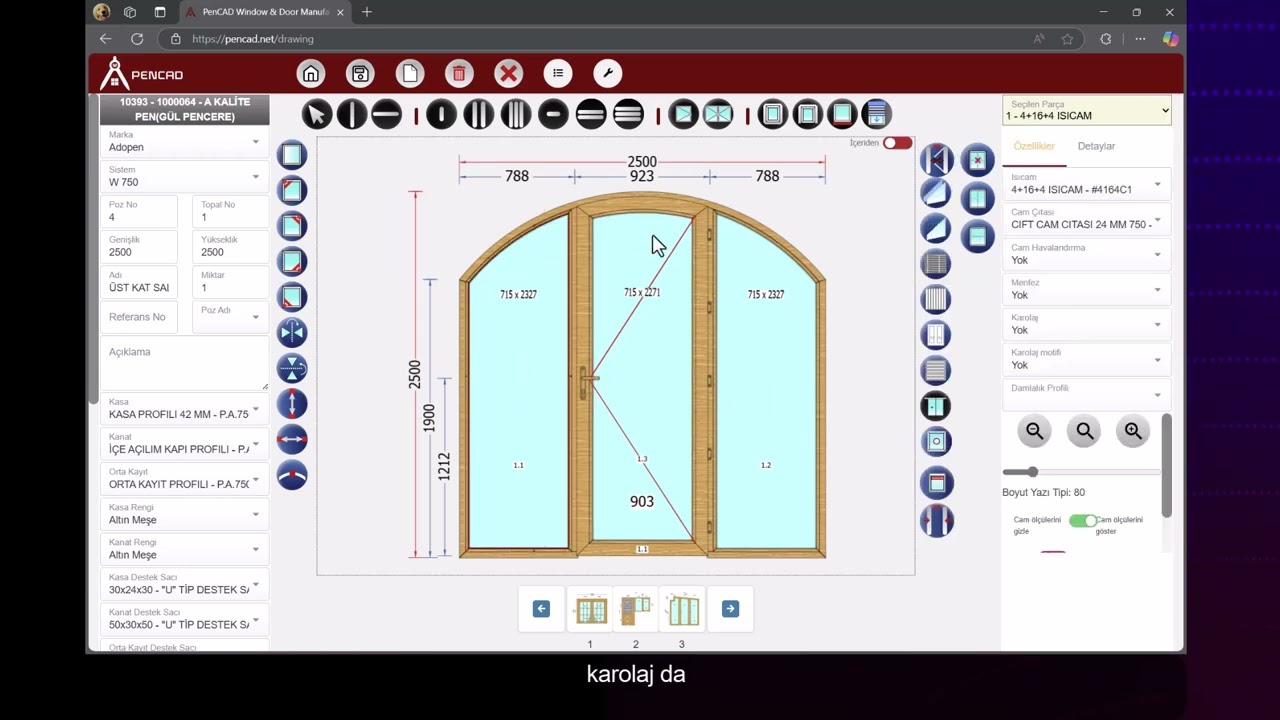Open the Sistem W 750 dropdown
The width and height of the screenshot is (1280, 720).
(184, 177)
